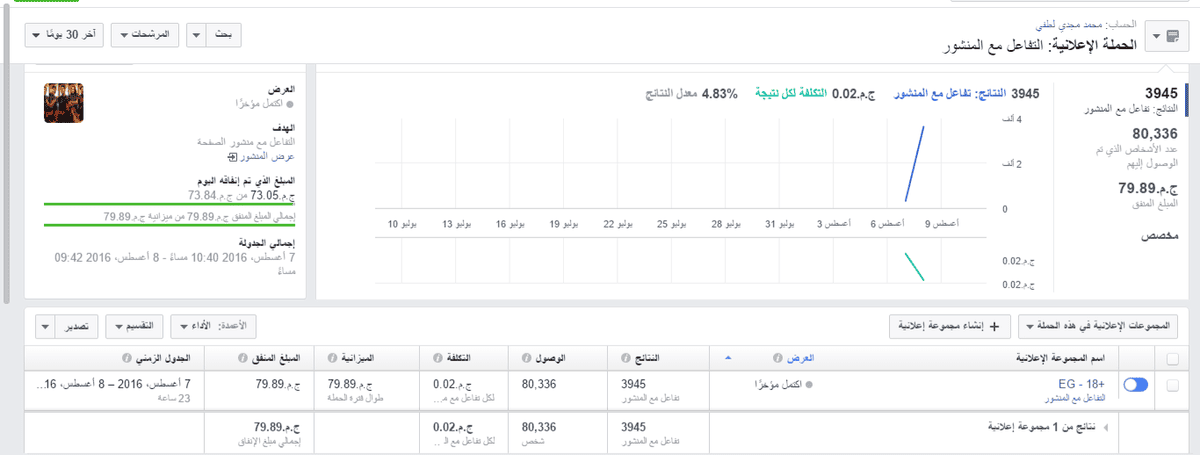
Task: Click the sort arrow in العرض column
Action: tap(727, 358)
